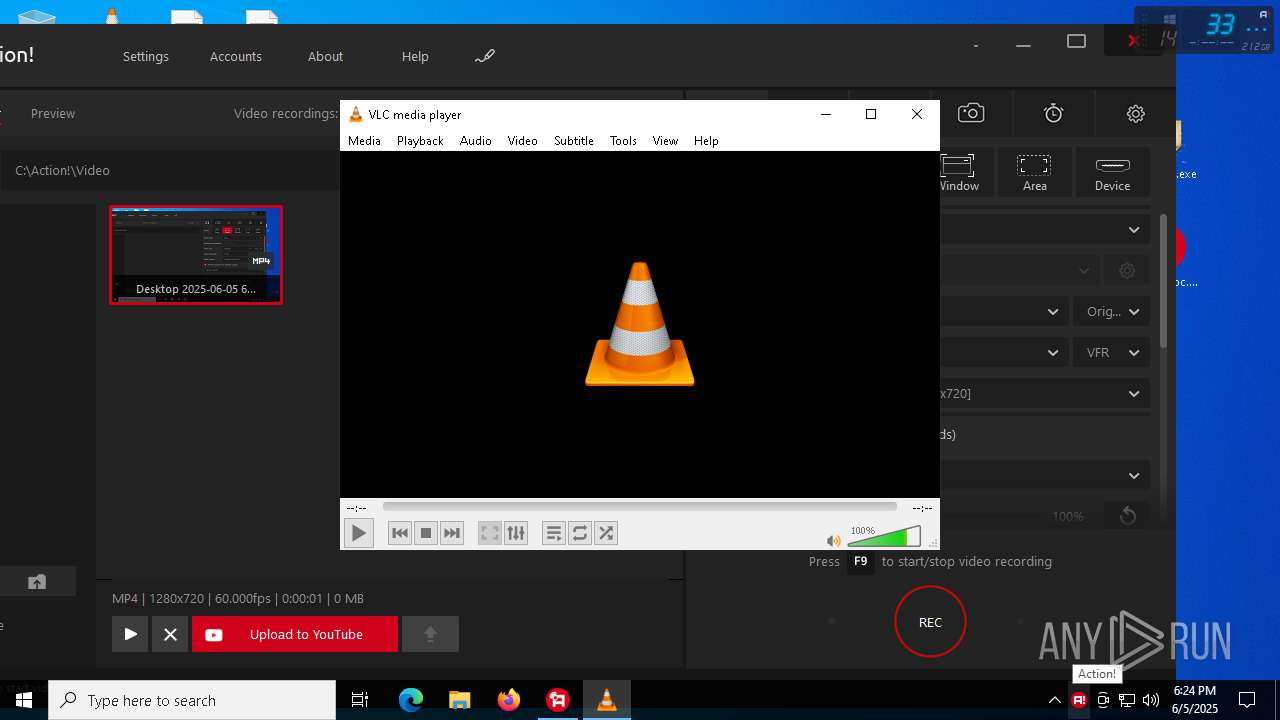Select Device recording mode

(x=1112, y=172)
